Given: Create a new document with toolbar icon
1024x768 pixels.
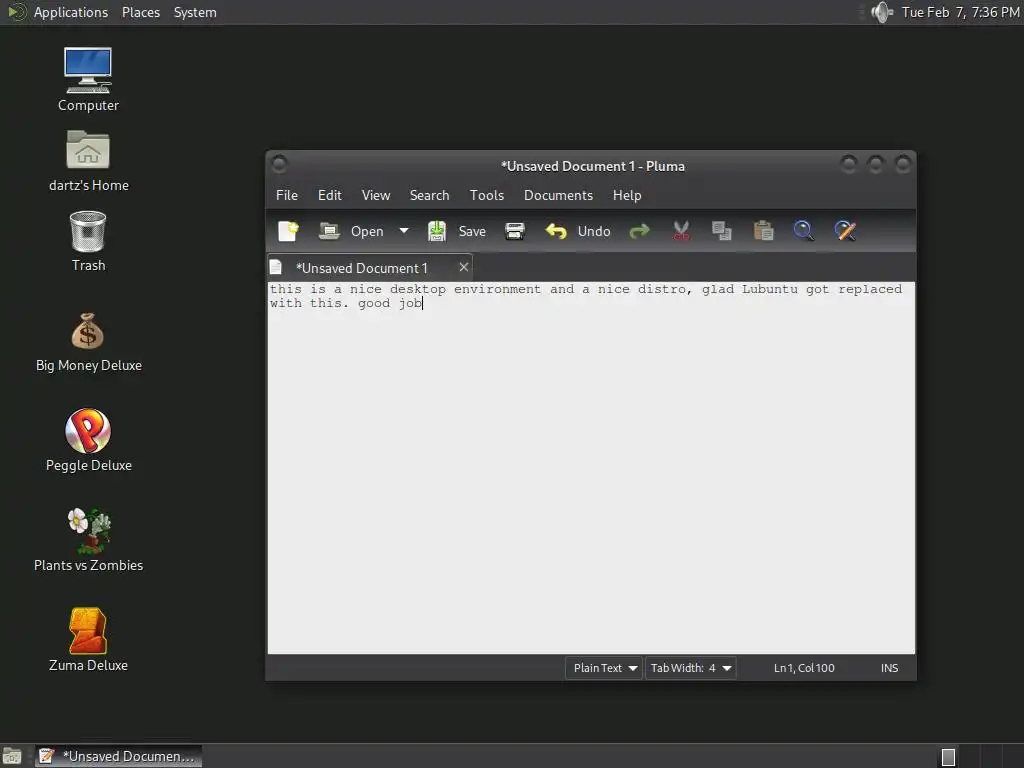Looking at the screenshot, I should [x=288, y=231].
